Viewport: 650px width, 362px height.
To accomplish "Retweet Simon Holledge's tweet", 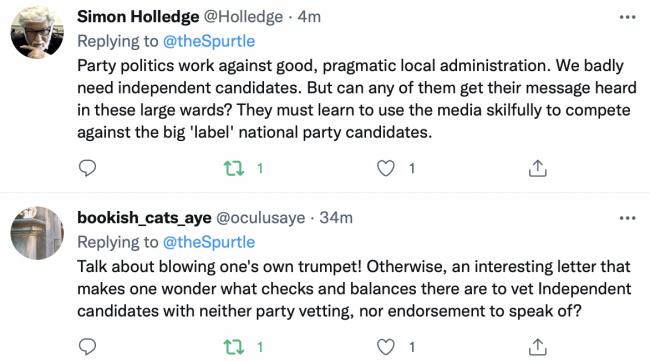I will (x=234, y=168).
